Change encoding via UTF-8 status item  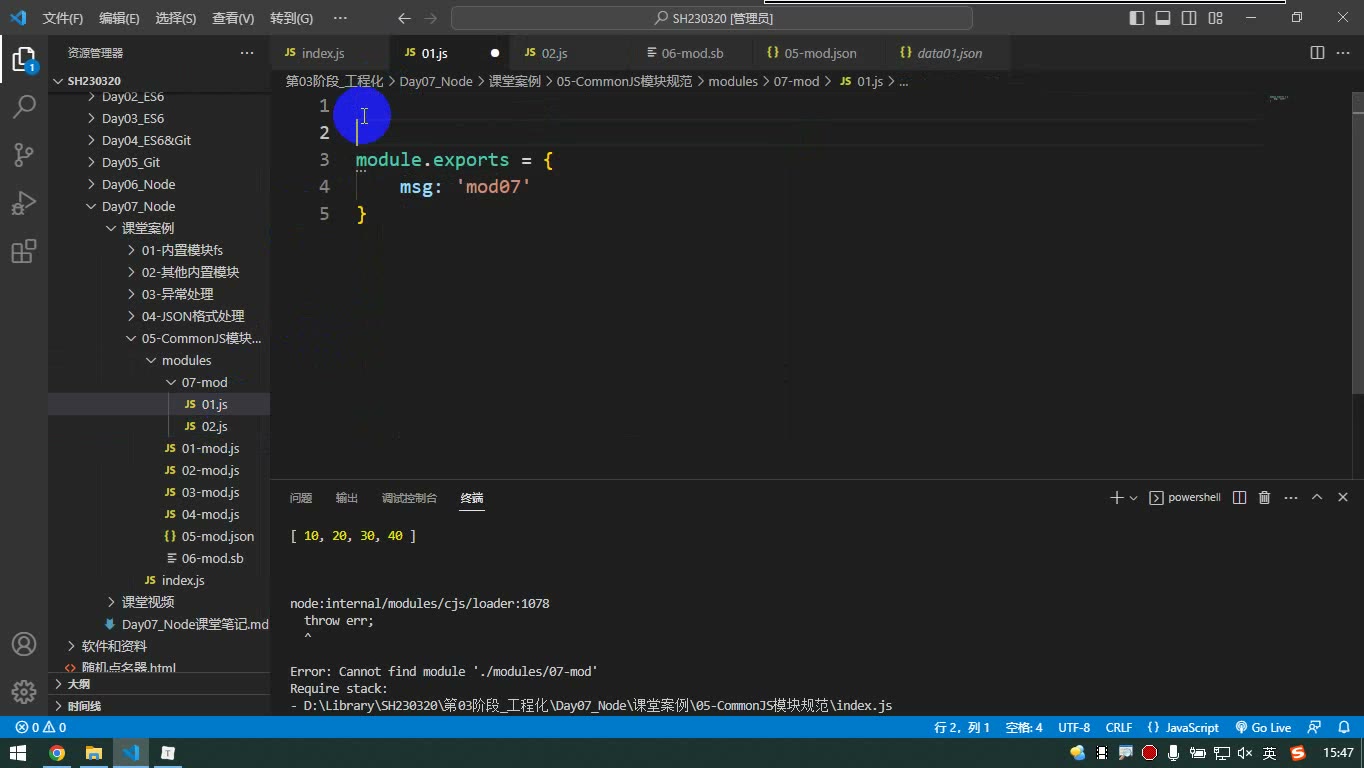1074,728
